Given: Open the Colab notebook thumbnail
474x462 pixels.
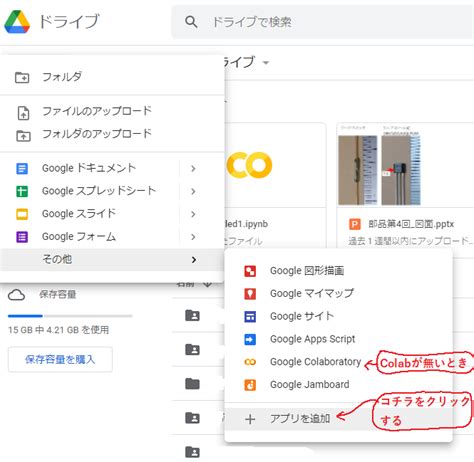Looking at the screenshot, I should pos(275,165).
